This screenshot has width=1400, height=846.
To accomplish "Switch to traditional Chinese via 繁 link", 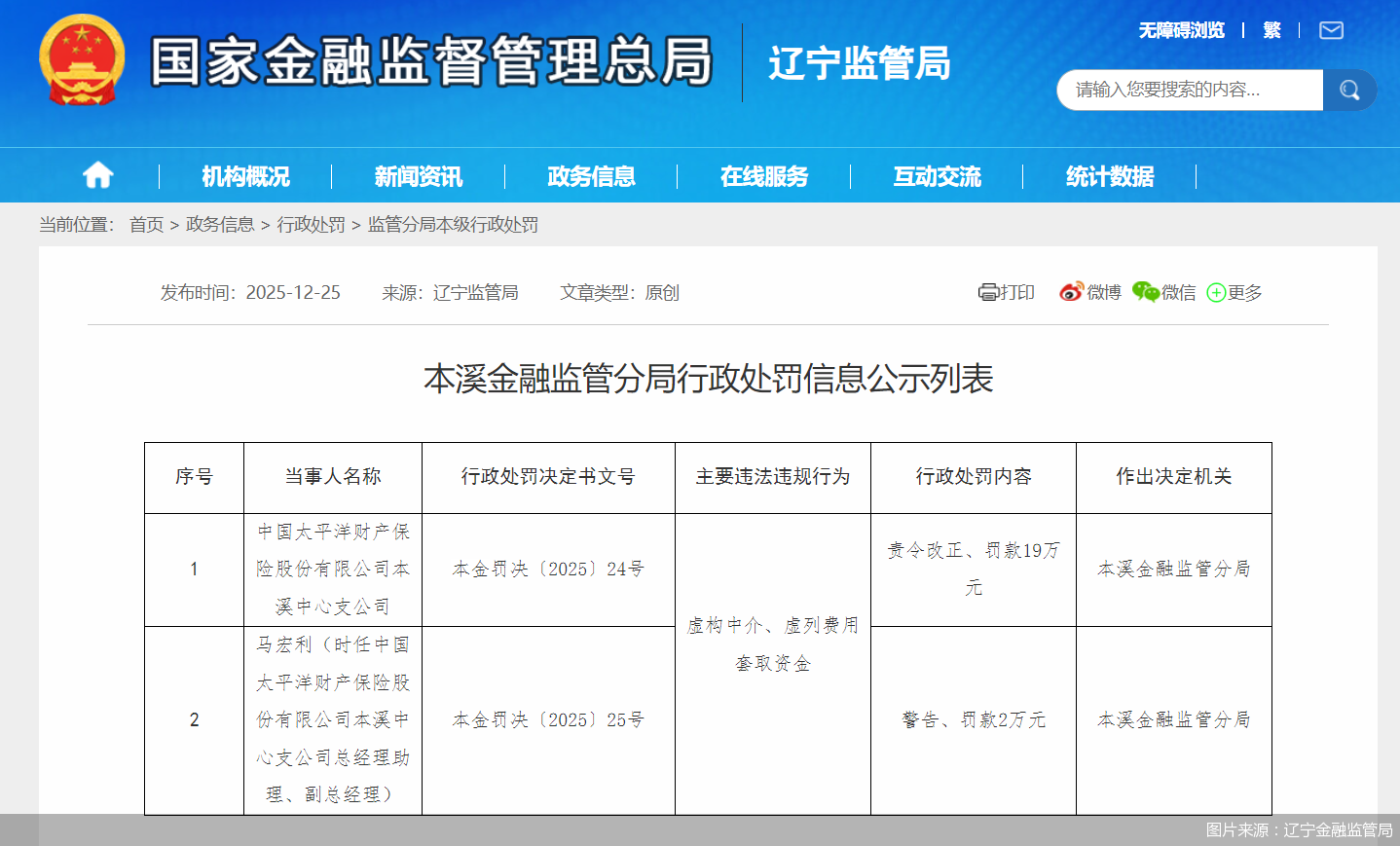I will pyautogui.click(x=1271, y=30).
